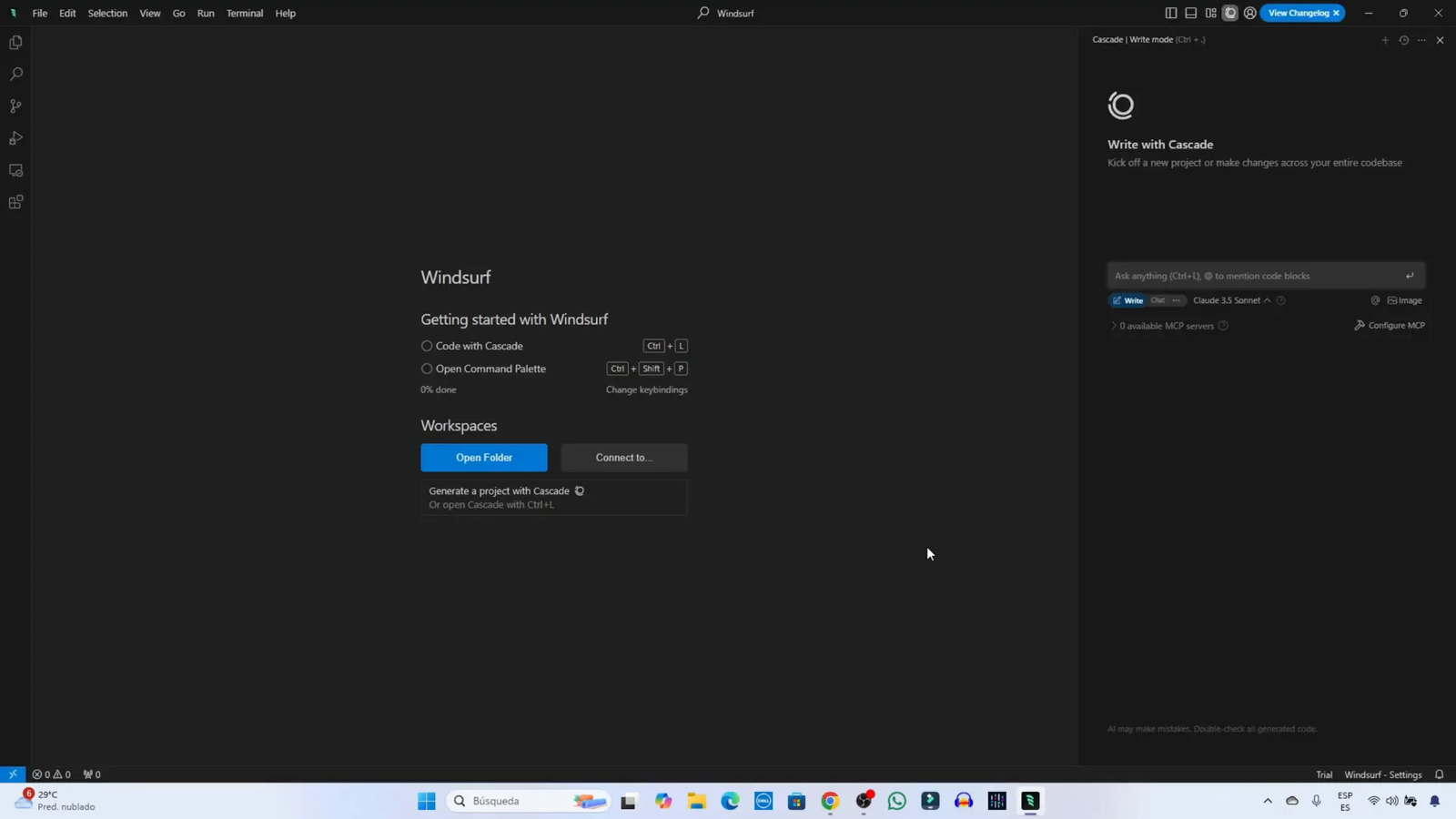Open the Cascade panel more actions menu
Screen dimensions: 1456x819
(x=1421, y=40)
